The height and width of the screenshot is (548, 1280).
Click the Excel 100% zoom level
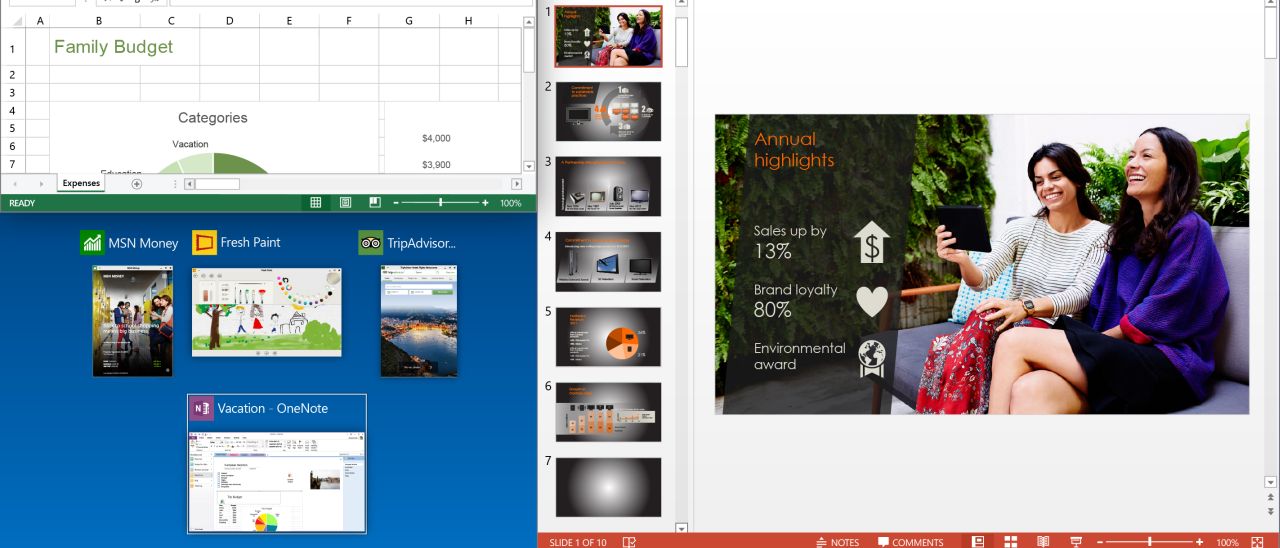(x=510, y=203)
